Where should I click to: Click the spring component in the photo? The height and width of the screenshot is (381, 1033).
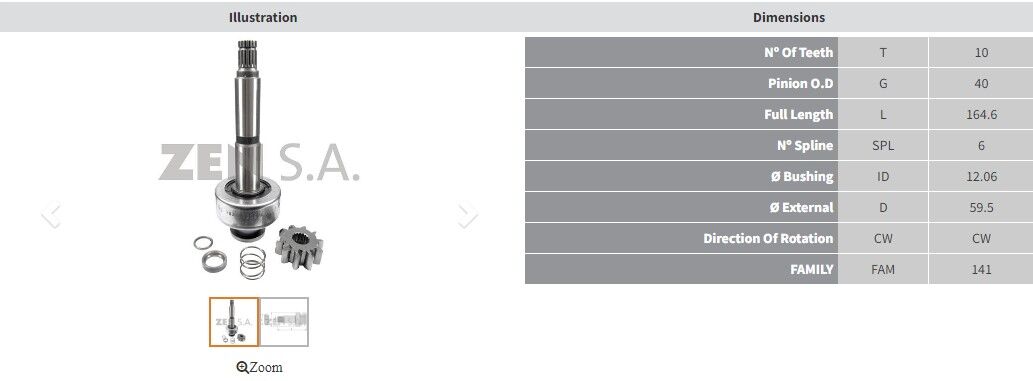coord(252,262)
